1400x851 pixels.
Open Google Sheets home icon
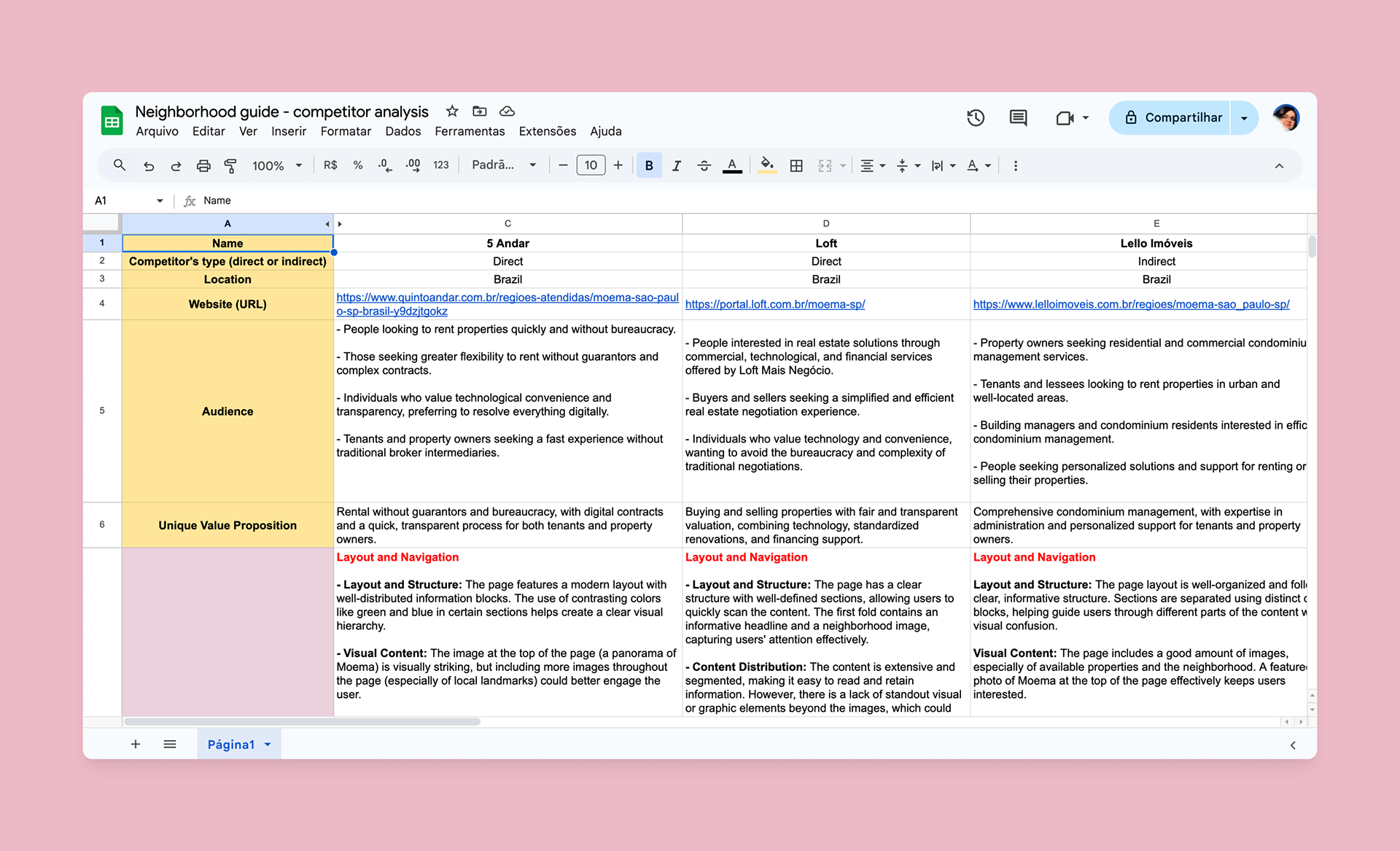[112, 120]
